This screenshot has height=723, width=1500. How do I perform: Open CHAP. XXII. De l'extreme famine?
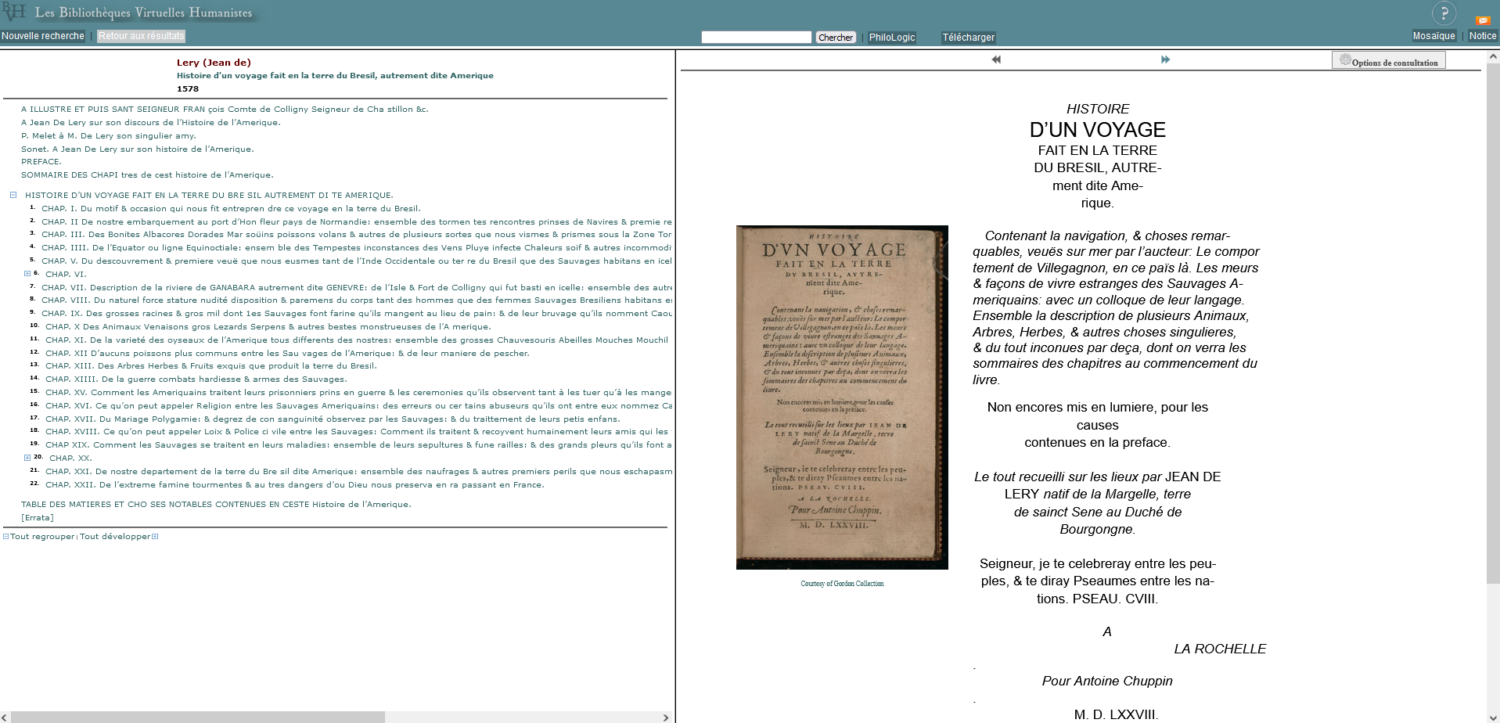tap(295, 484)
